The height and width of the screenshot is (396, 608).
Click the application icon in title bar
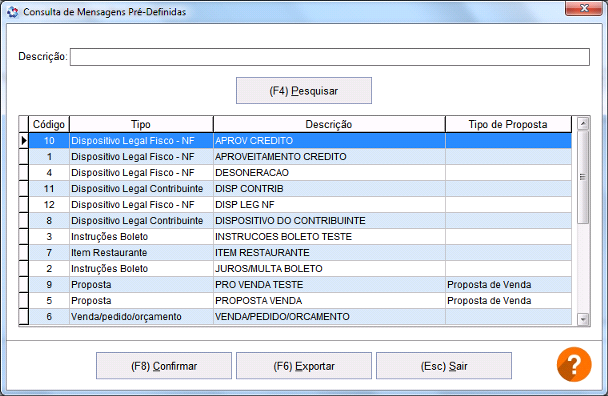tap(12, 12)
